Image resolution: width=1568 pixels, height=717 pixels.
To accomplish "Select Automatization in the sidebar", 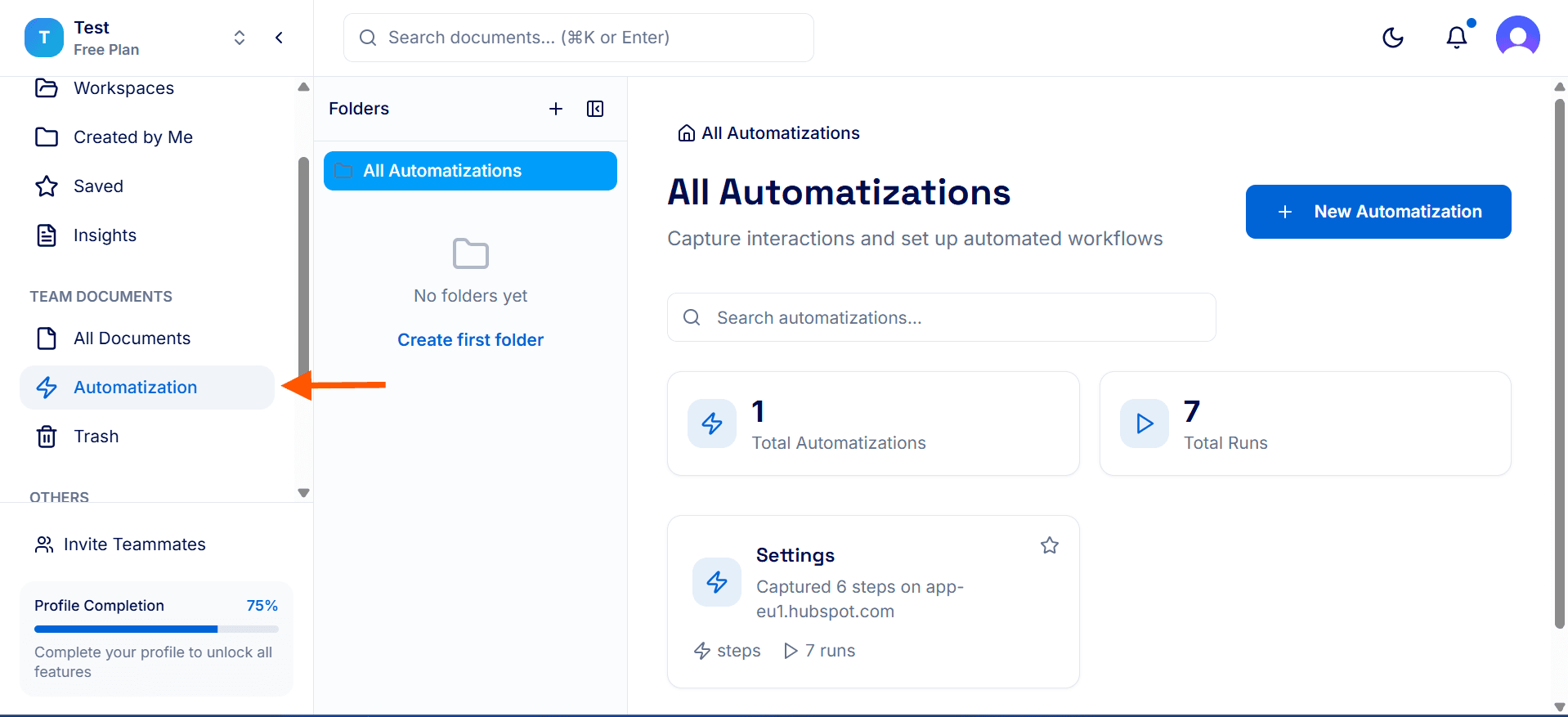I will click(147, 388).
